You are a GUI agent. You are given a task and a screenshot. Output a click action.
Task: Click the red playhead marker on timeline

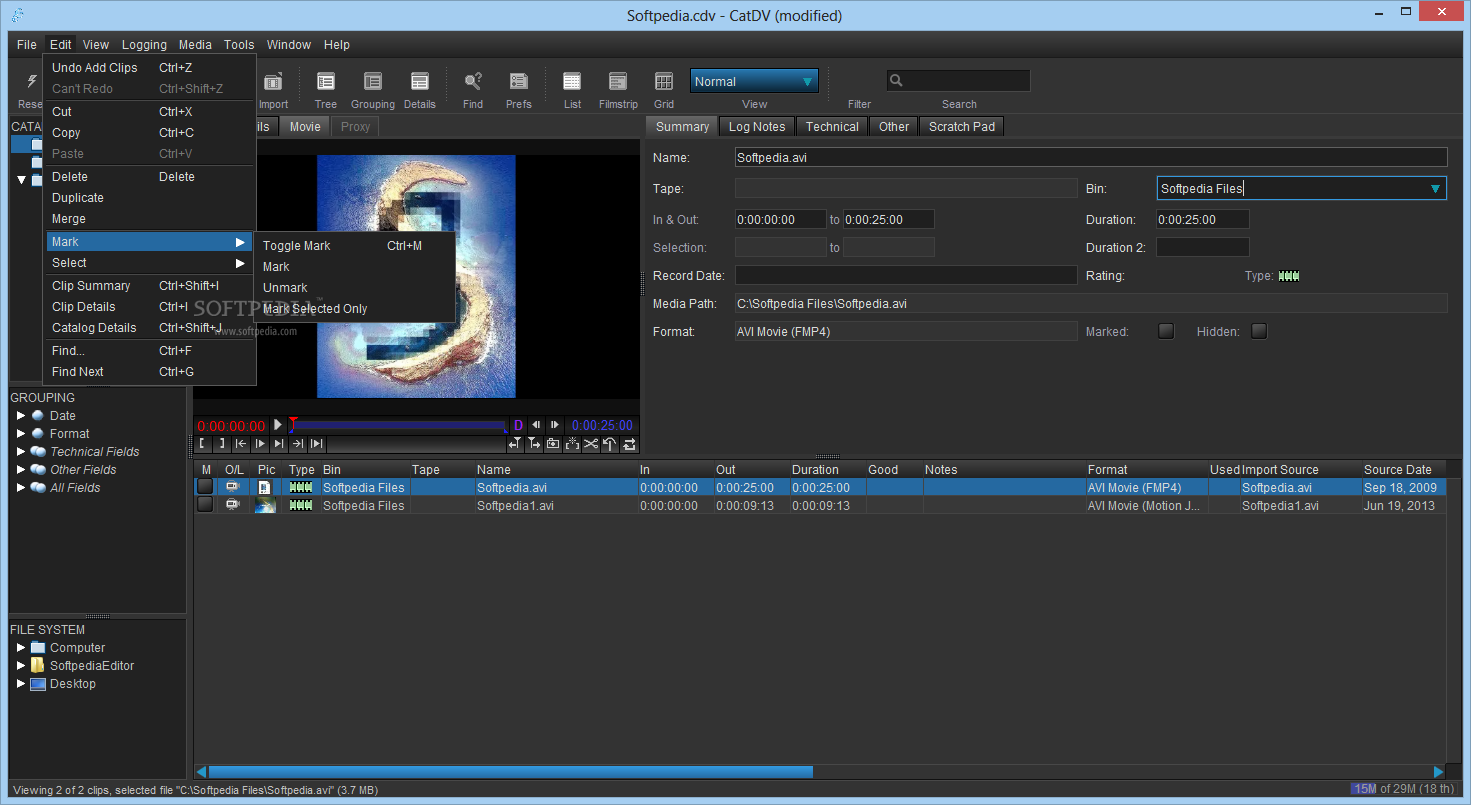click(x=293, y=421)
